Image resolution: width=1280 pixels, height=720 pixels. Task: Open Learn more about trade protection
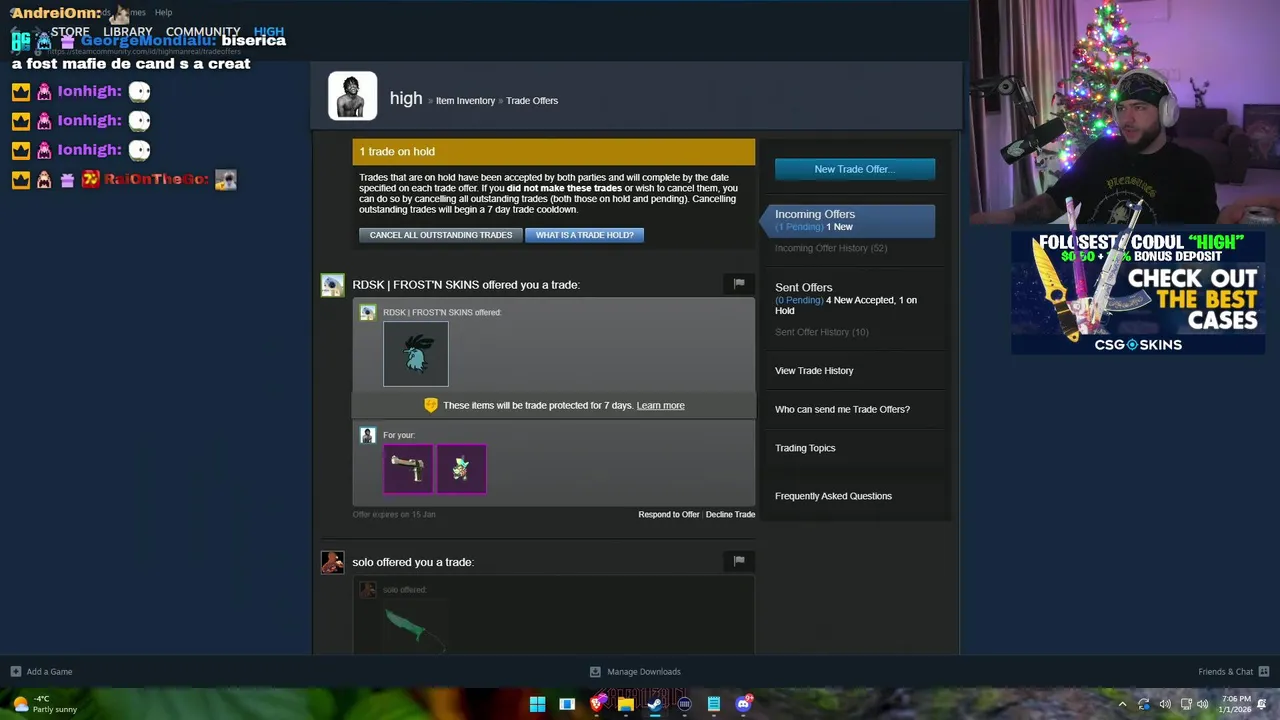(660, 405)
